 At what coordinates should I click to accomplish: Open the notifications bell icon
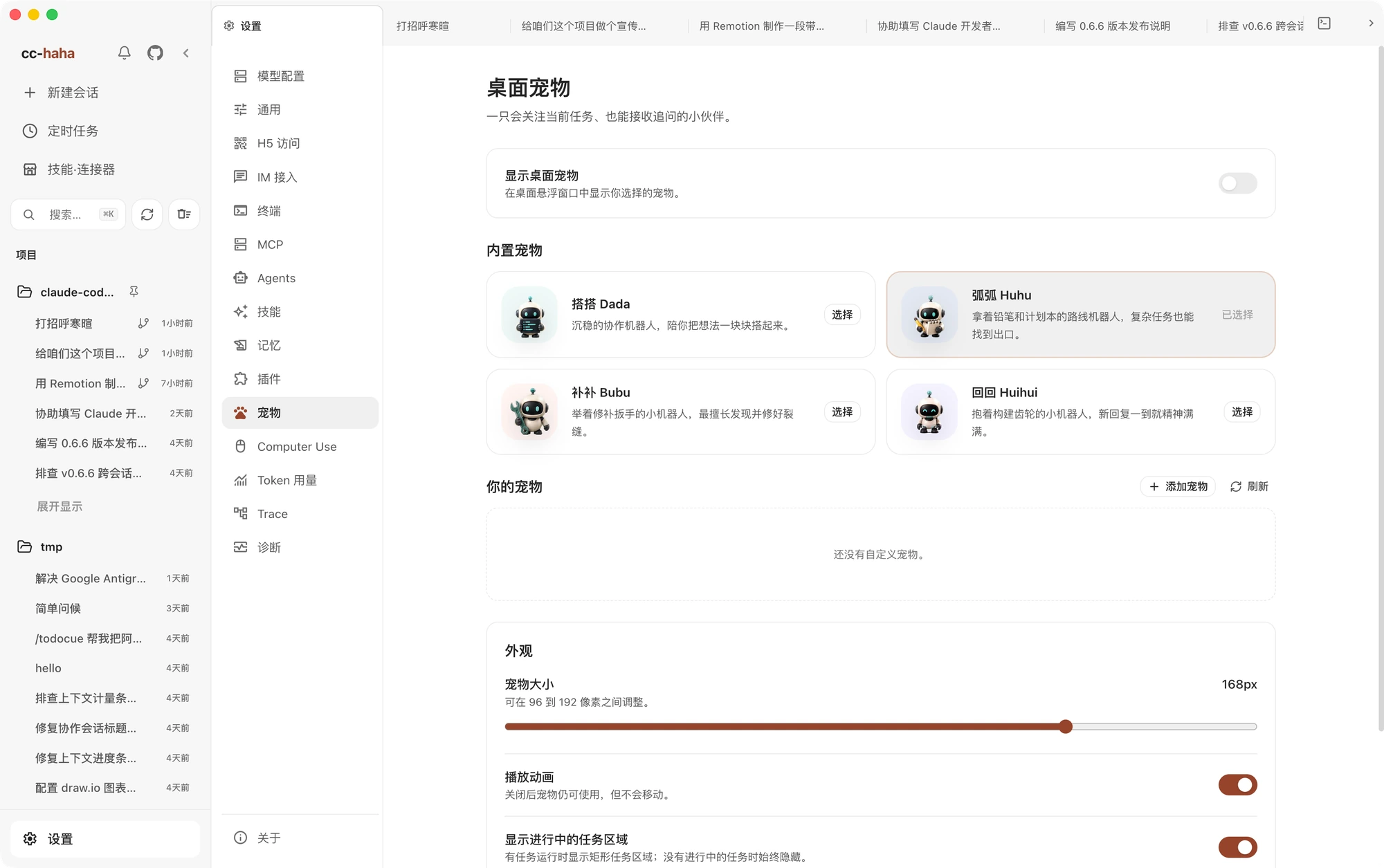[125, 53]
